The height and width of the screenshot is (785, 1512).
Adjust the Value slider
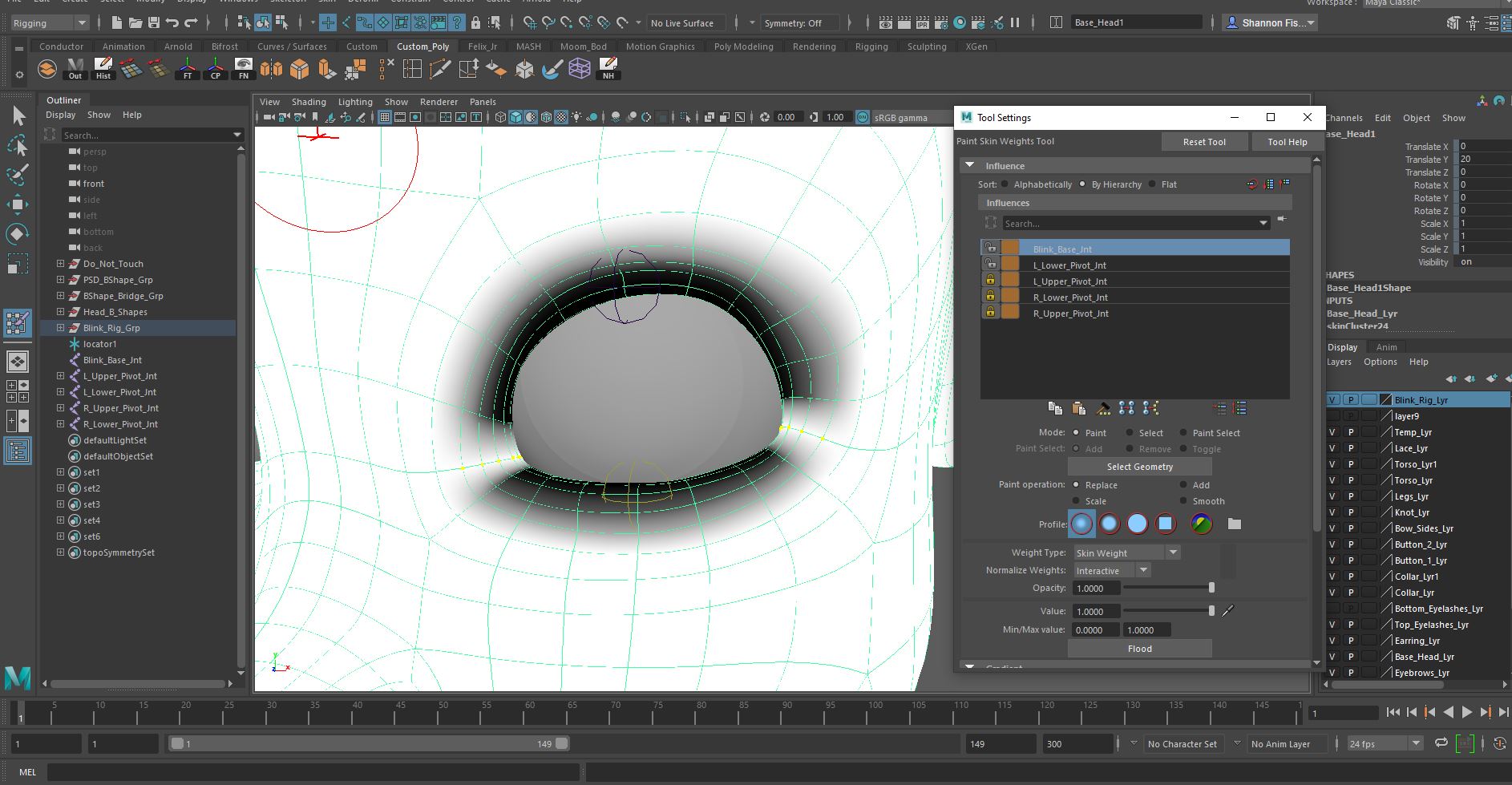tap(1169, 611)
